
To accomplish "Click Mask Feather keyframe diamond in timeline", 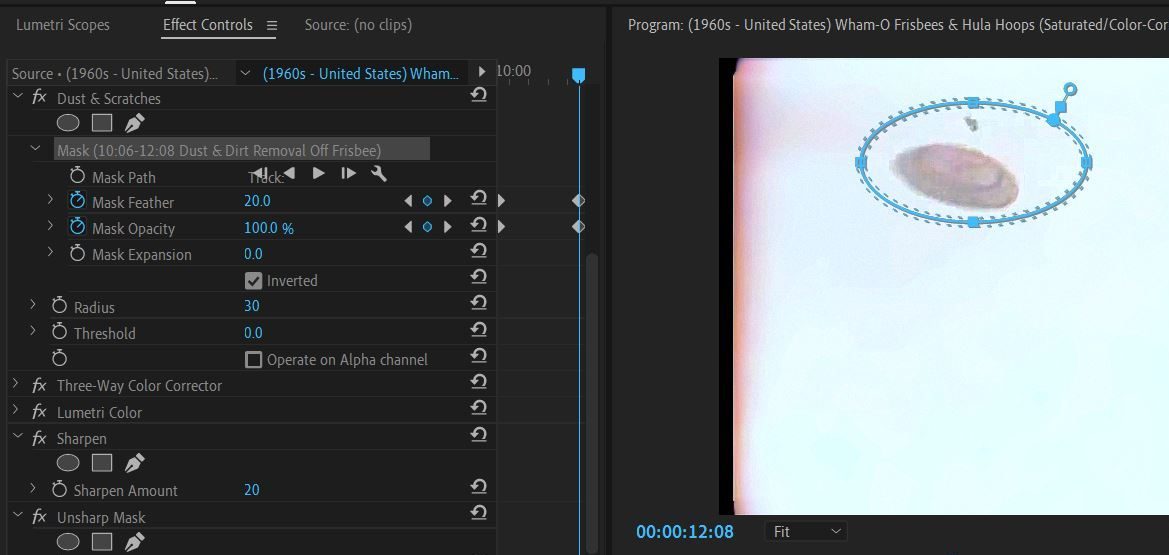I will click(579, 201).
